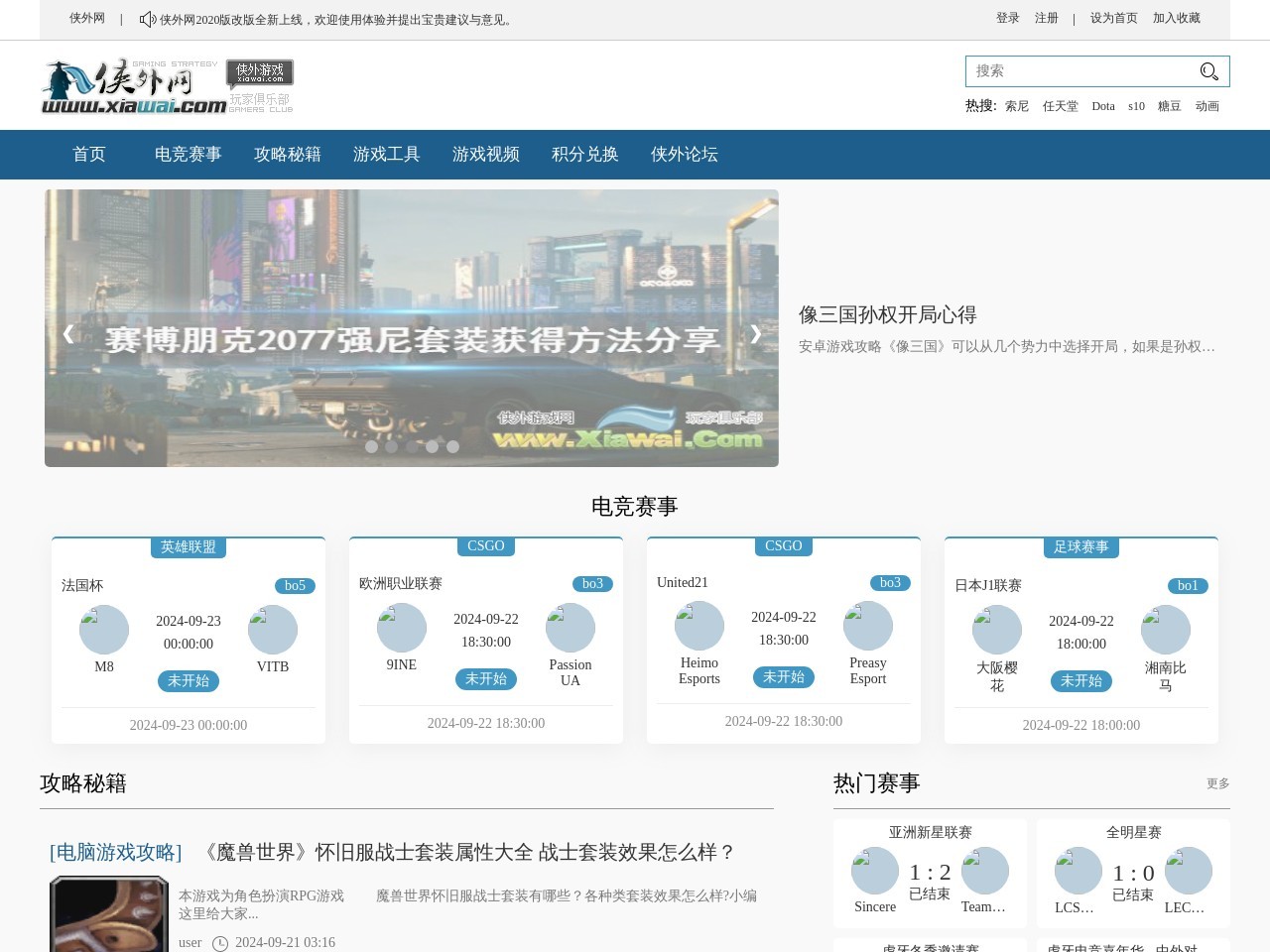Click 未开始 status on United21 match

click(784, 677)
